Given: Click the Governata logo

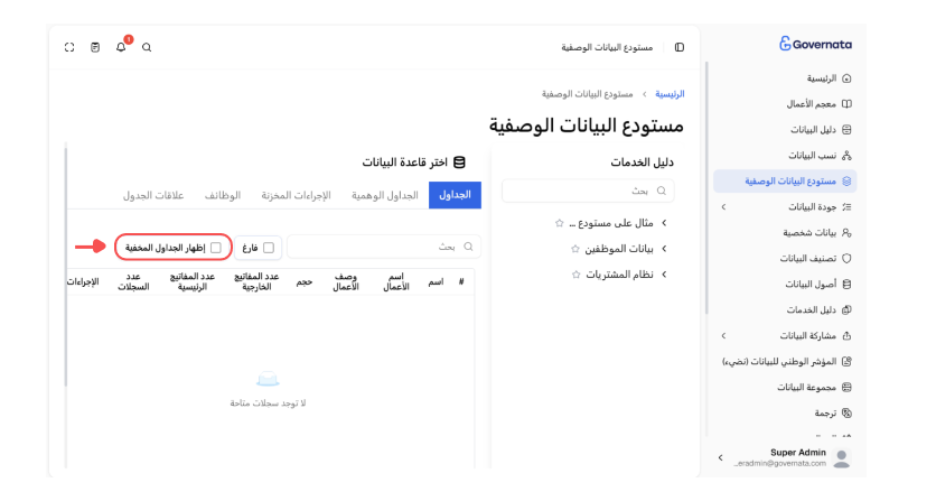Looking at the screenshot, I should 815,44.
